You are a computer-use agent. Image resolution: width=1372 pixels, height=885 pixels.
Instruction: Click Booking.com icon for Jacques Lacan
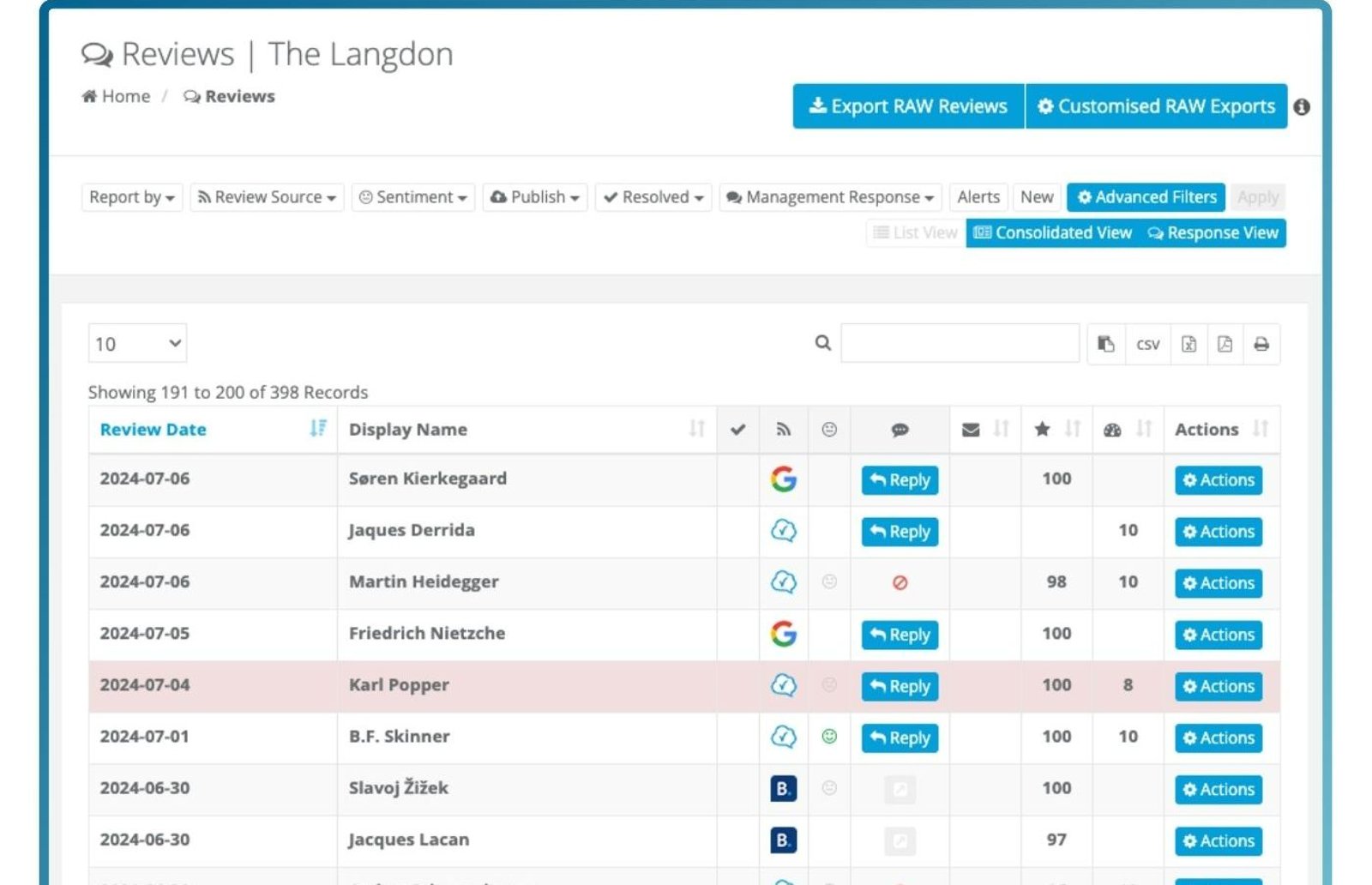tap(783, 840)
